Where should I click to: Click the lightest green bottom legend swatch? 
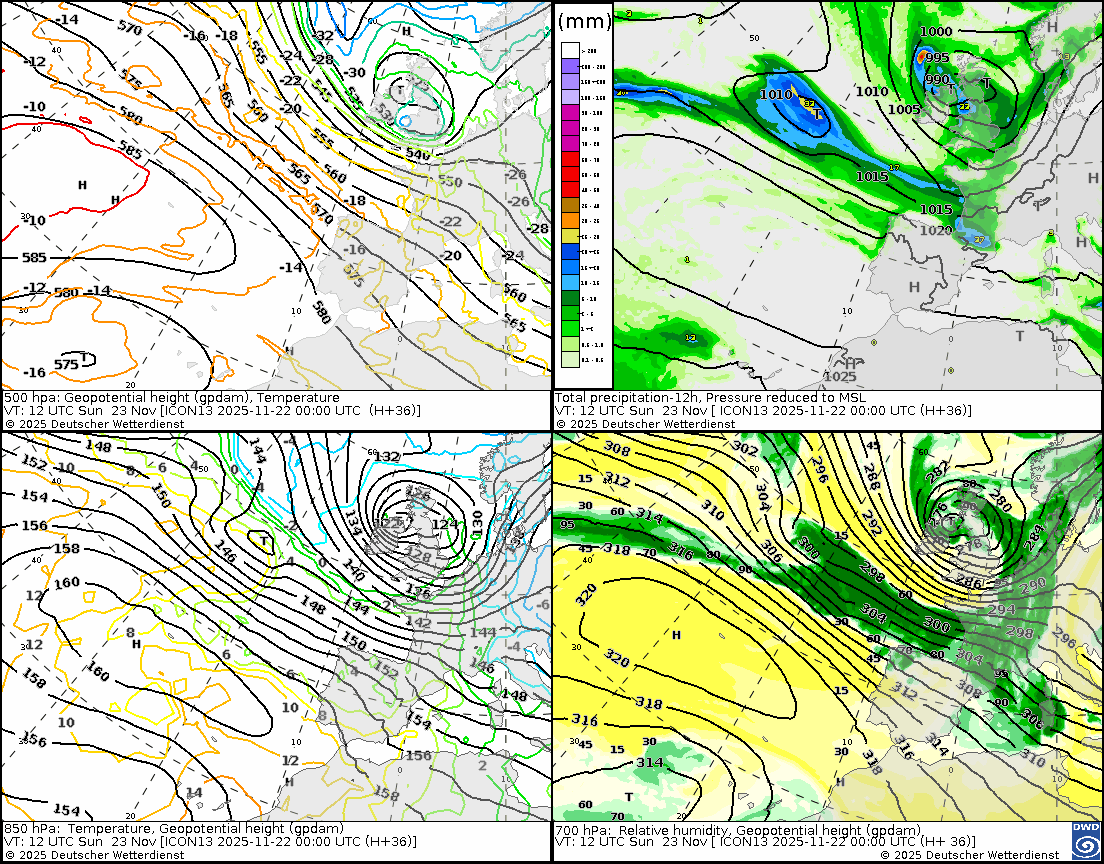[x=570, y=358]
